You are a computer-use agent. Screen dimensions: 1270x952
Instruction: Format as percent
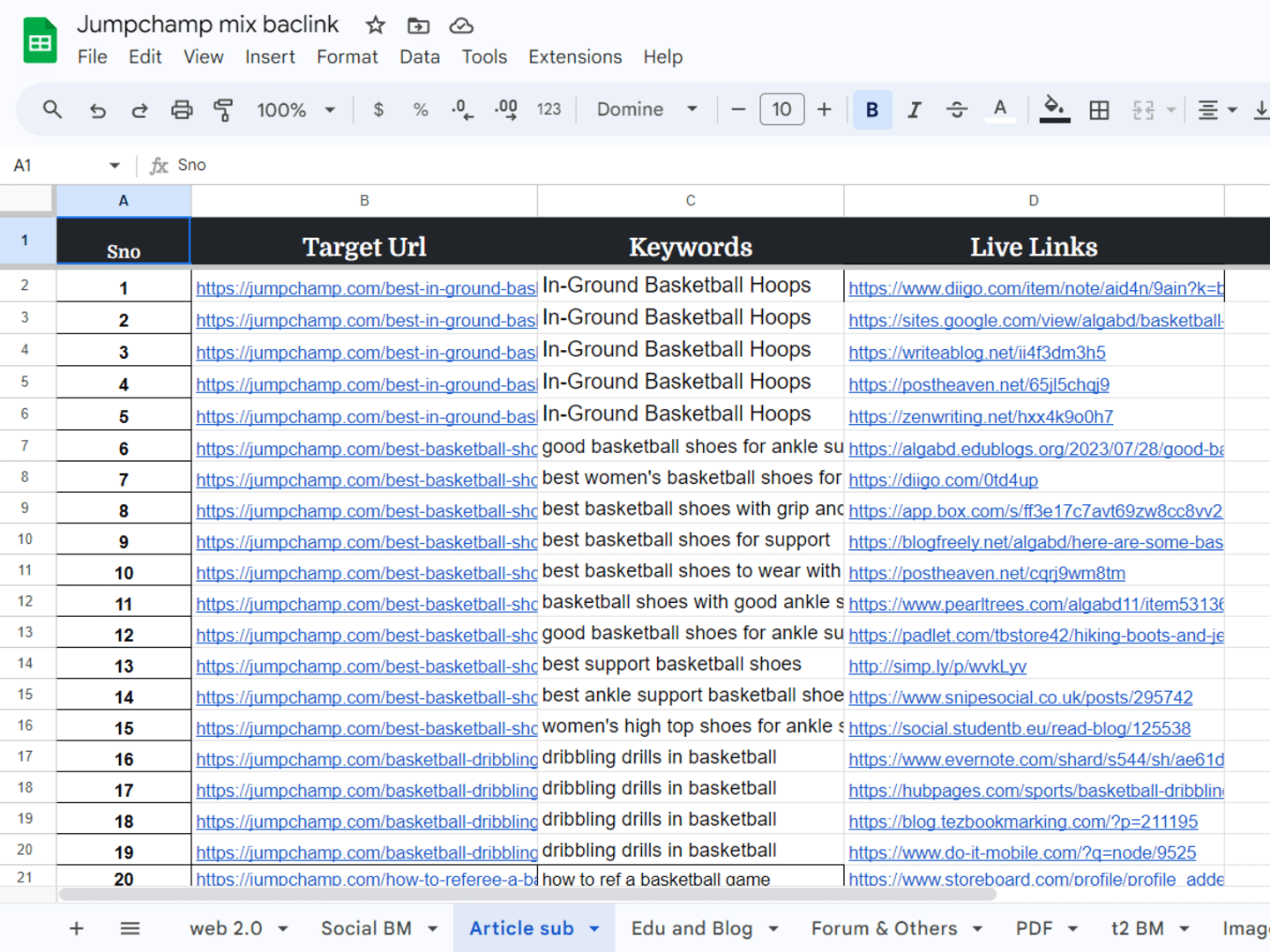coord(421,109)
